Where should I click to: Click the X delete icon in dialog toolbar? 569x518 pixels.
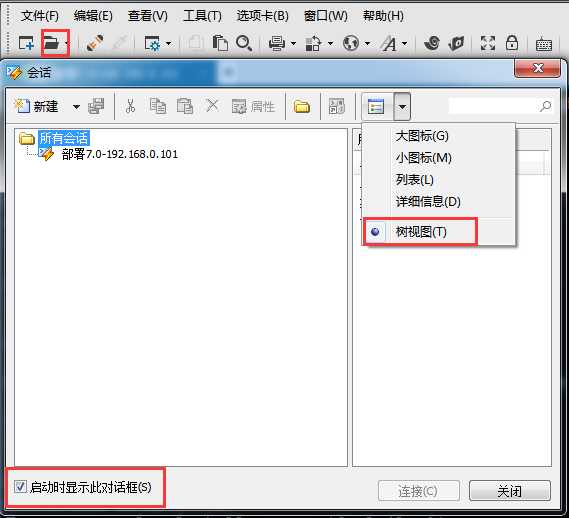coord(212,106)
